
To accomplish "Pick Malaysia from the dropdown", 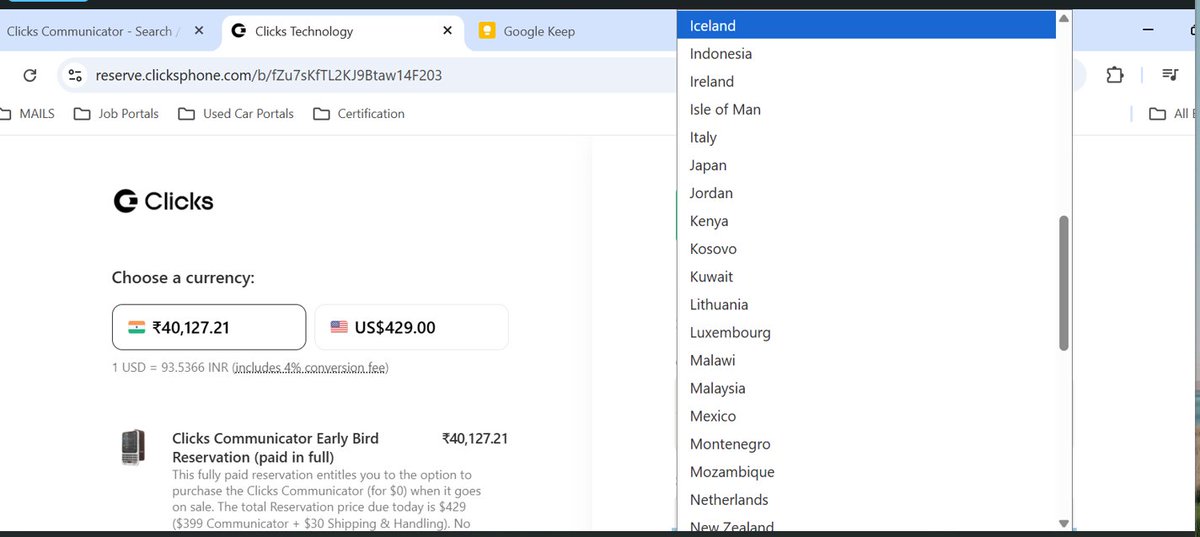I will pyautogui.click(x=866, y=388).
